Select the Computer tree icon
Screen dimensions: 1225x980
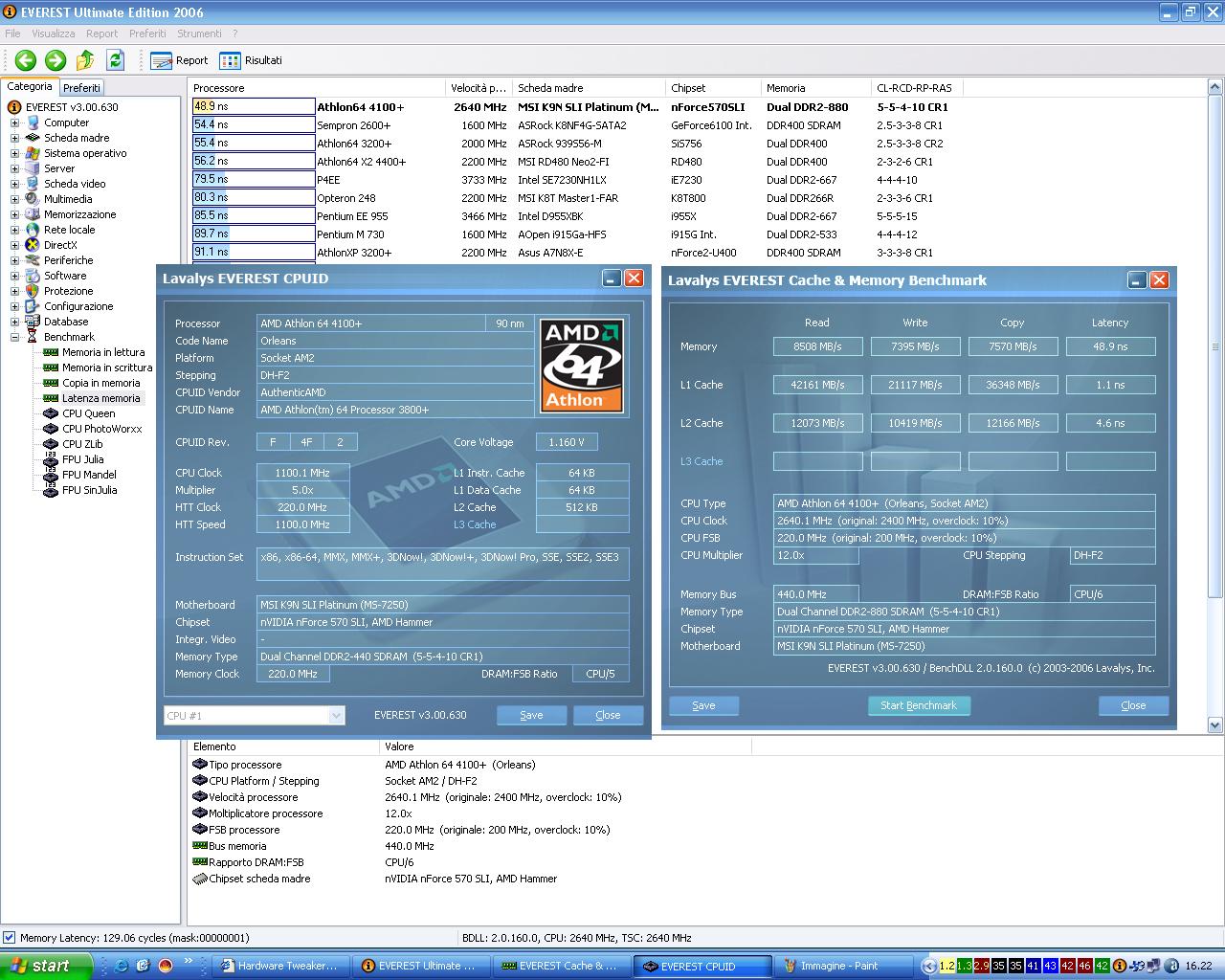(32, 122)
